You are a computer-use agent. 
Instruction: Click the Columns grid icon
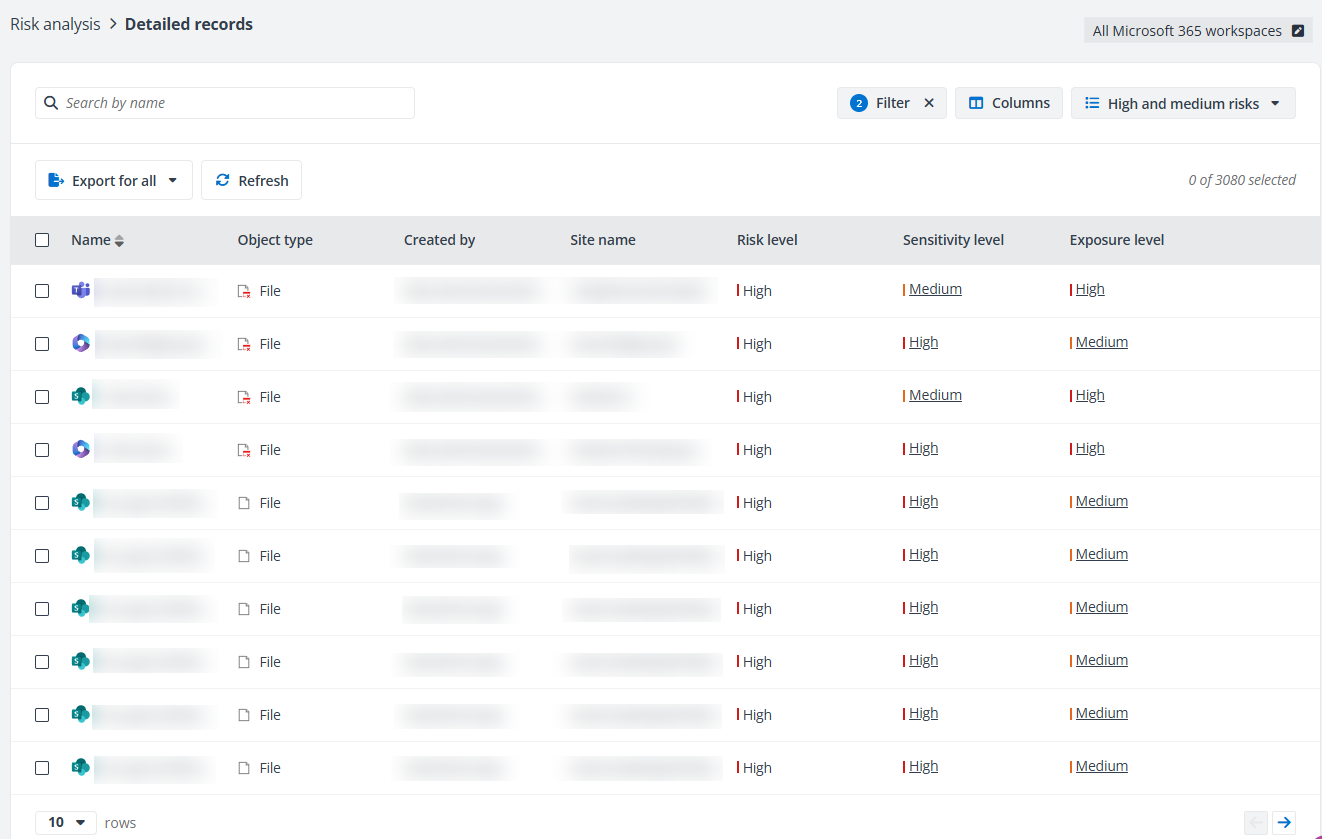point(975,102)
